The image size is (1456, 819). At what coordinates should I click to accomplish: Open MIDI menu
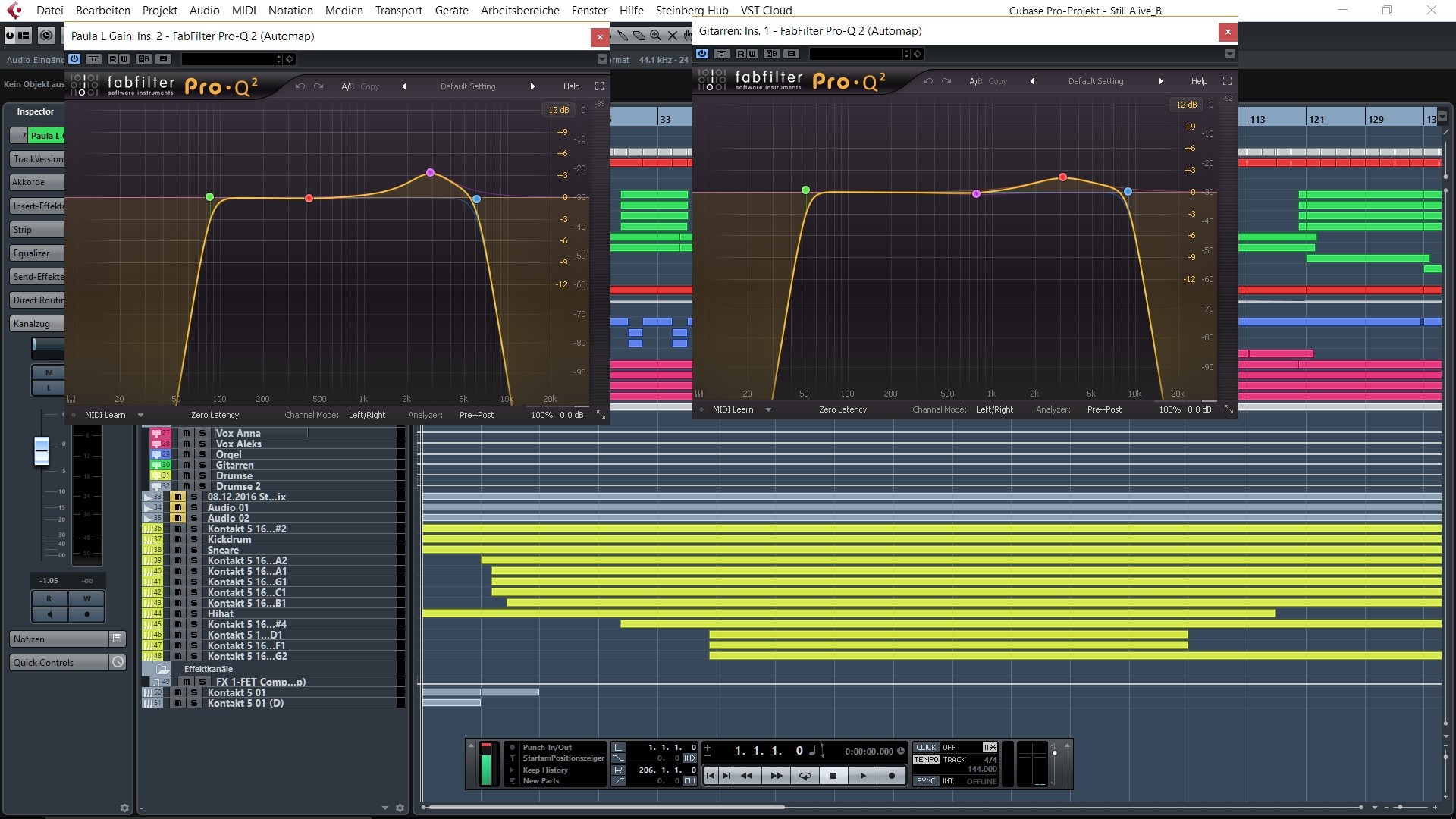click(243, 11)
